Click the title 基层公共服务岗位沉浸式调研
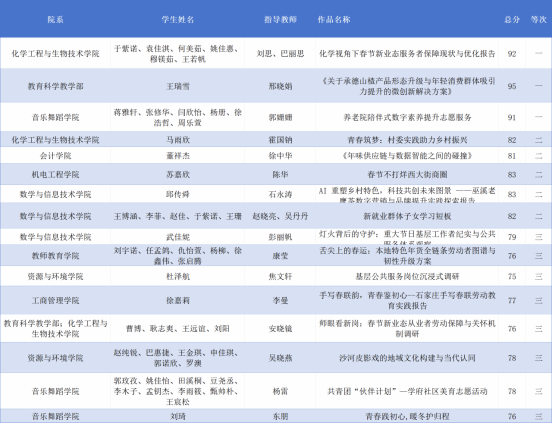 point(407,276)
